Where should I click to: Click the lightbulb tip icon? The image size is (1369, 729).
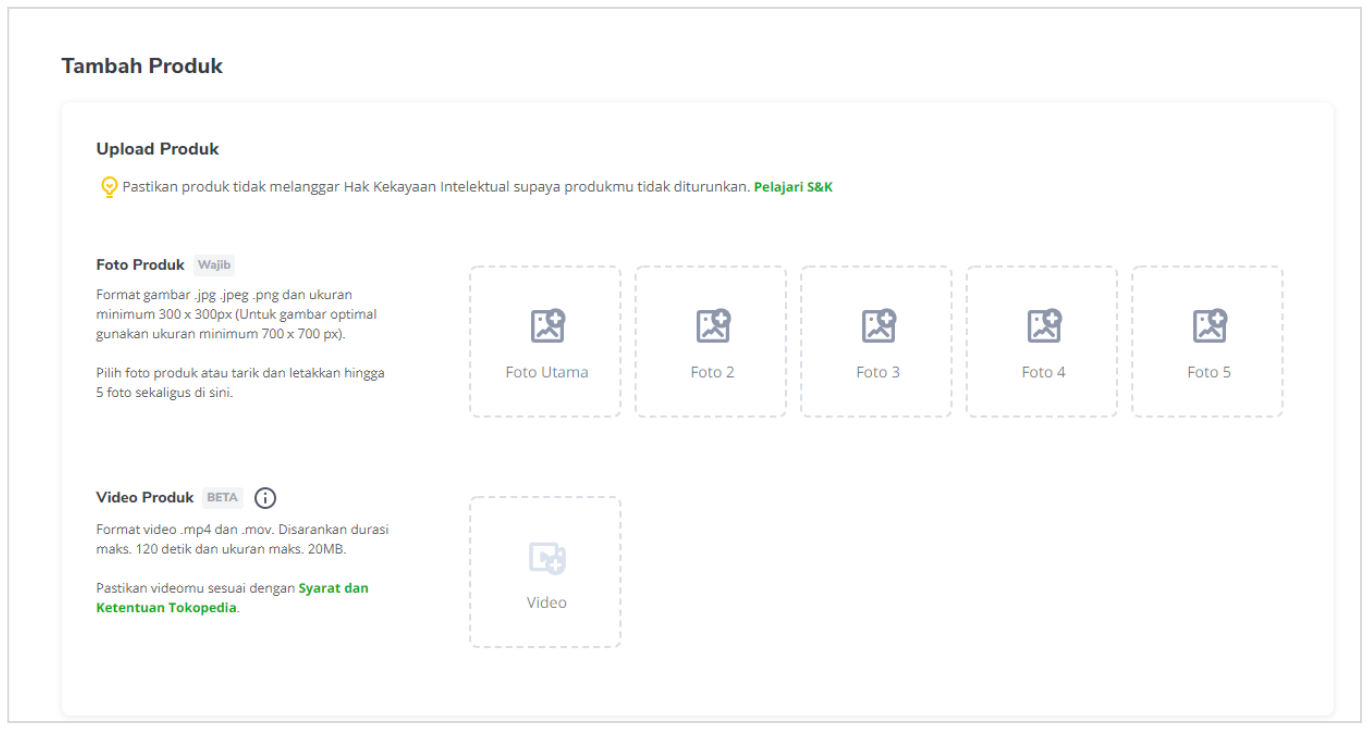pos(109,187)
